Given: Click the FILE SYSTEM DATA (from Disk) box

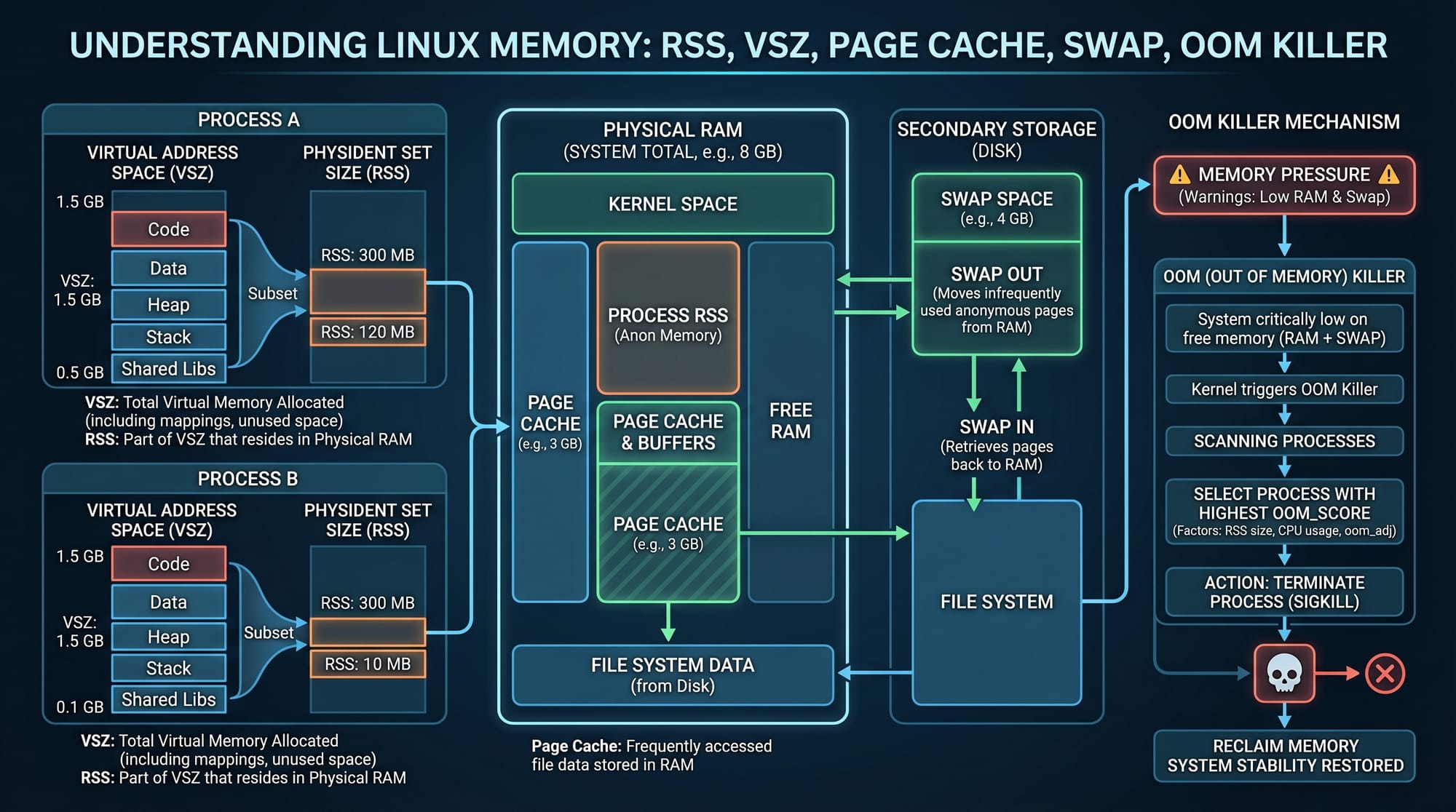Looking at the screenshot, I should (x=673, y=675).
